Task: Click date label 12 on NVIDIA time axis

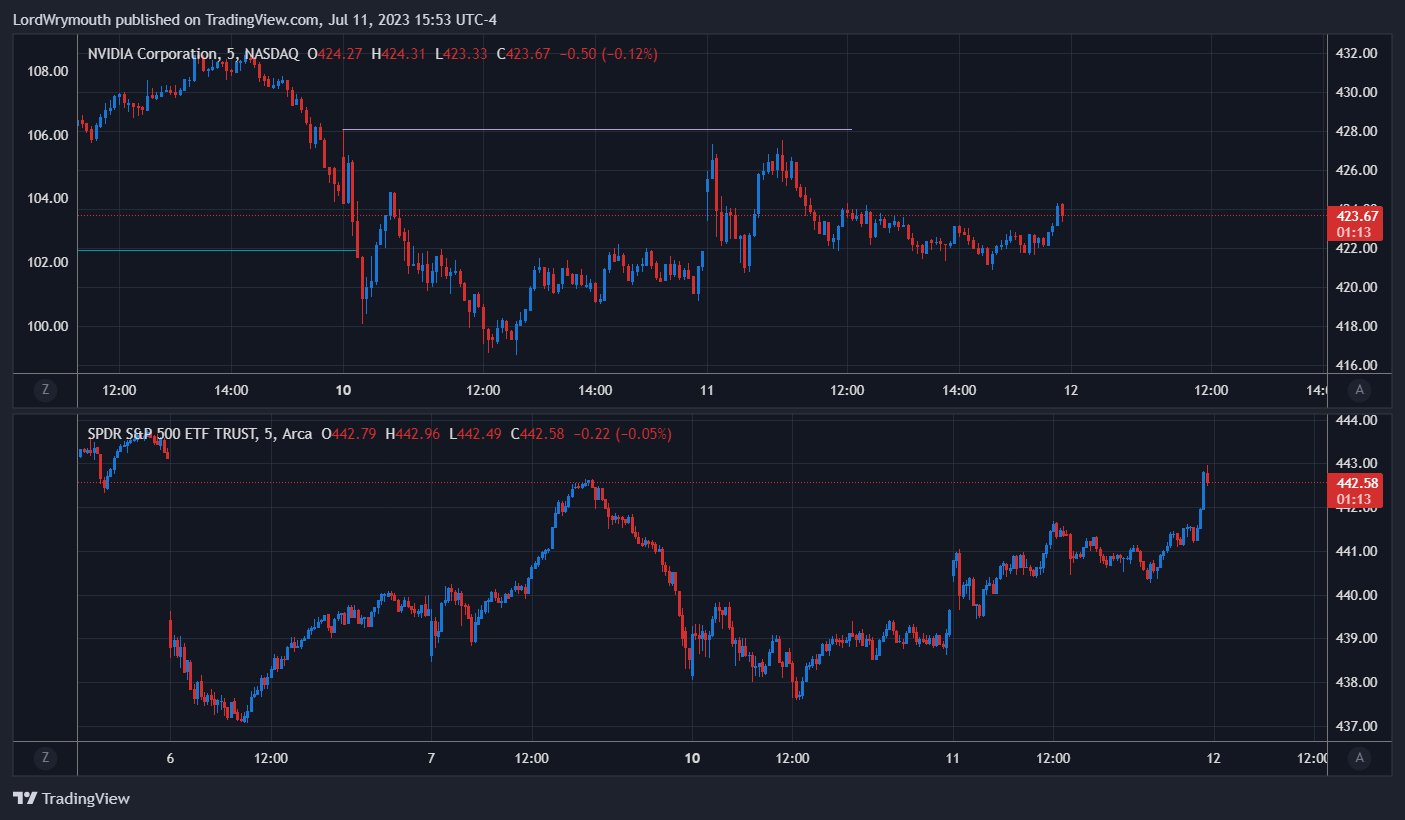Action: click(1070, 390)
